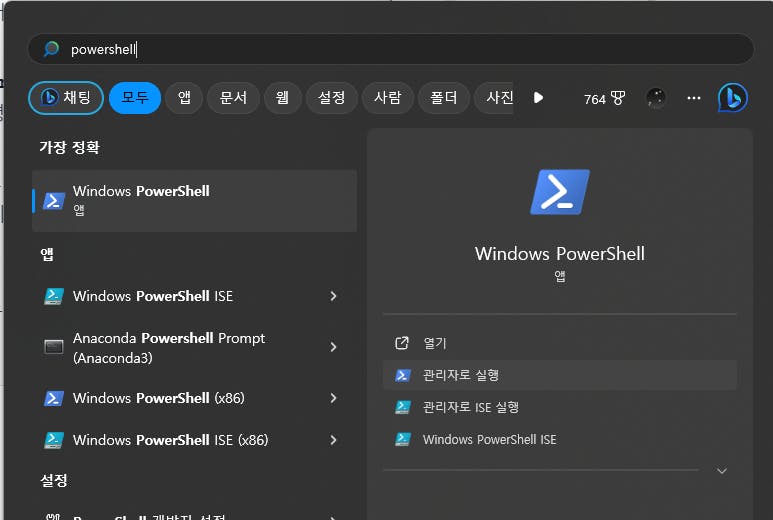Viewport: 773px width, 520px height.
Task: Run as administrator via 관리자로 실행
Action: (560, 375)
